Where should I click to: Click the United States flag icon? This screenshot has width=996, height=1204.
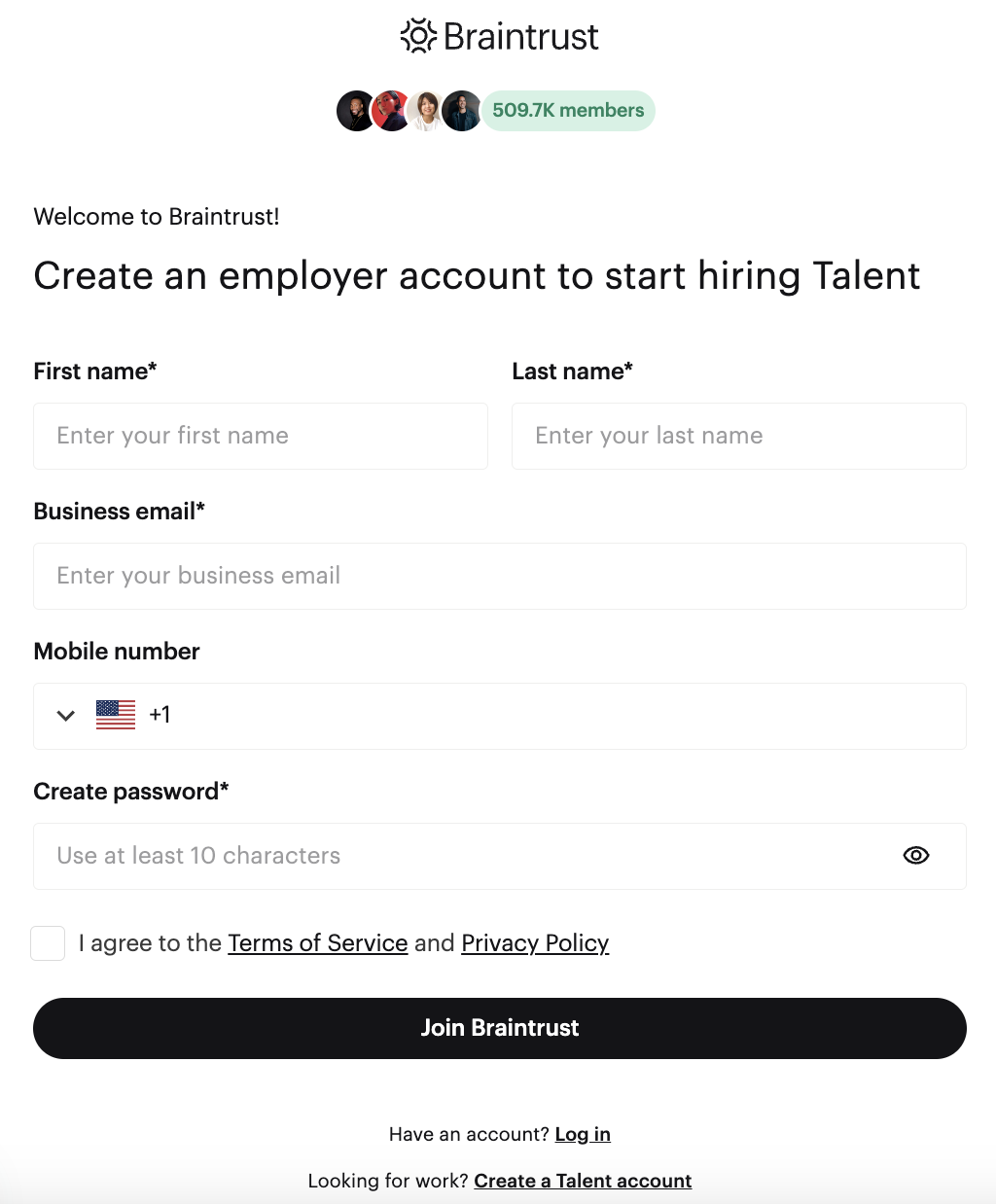point(116,715)
